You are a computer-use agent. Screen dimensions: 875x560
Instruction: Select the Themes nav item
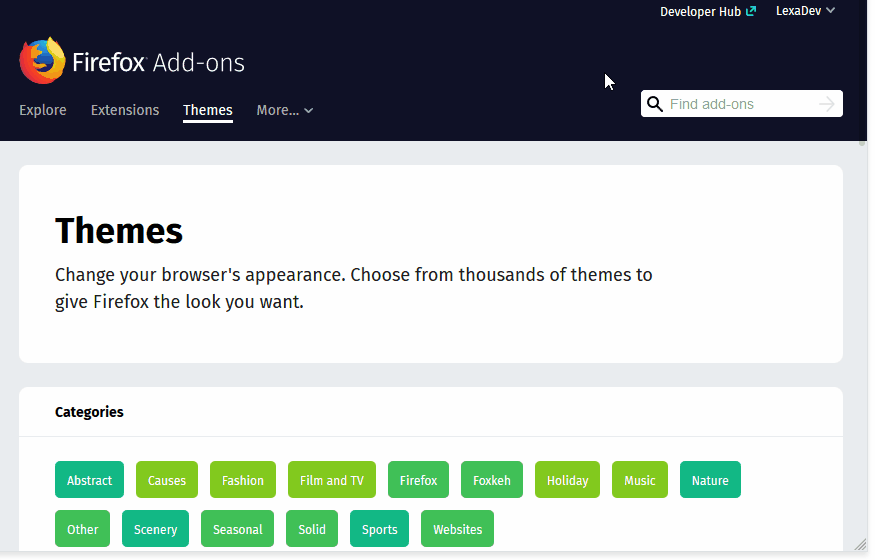click(x=209, y=111)
